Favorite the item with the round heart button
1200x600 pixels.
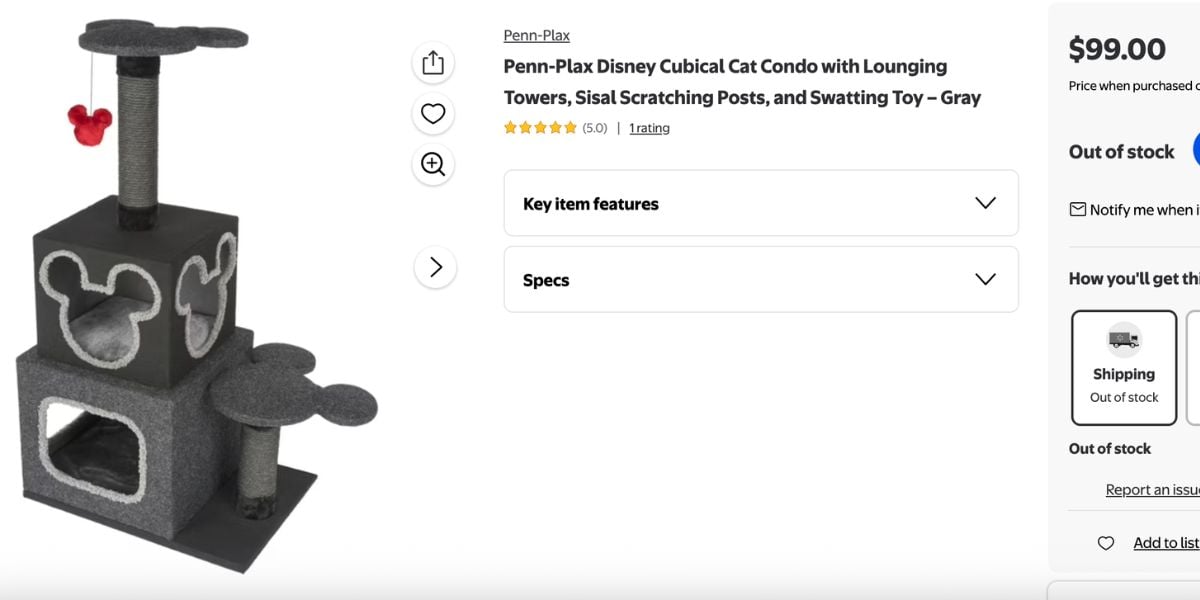433,114
